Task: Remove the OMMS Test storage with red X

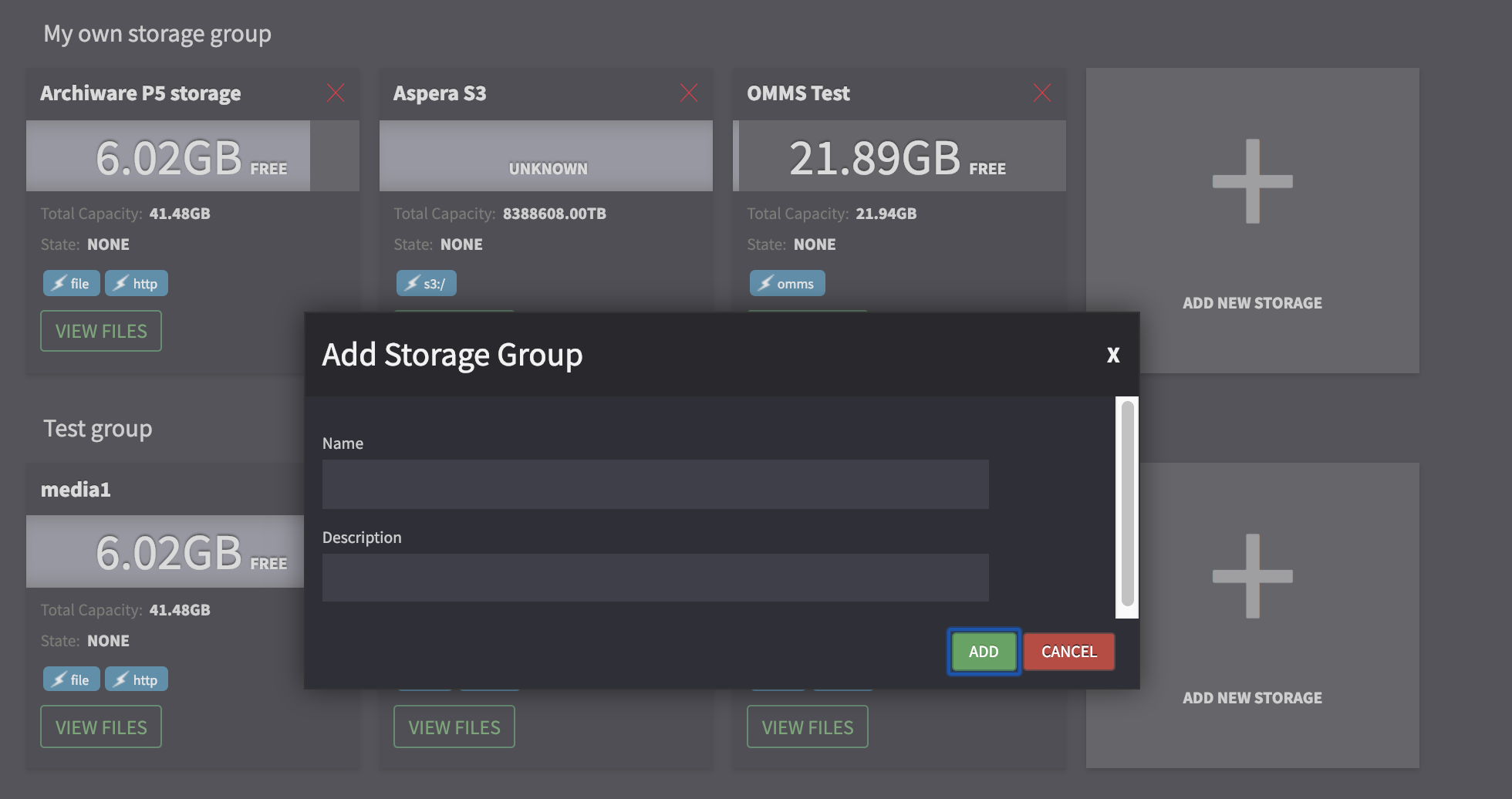Action: coord(1042,93)
